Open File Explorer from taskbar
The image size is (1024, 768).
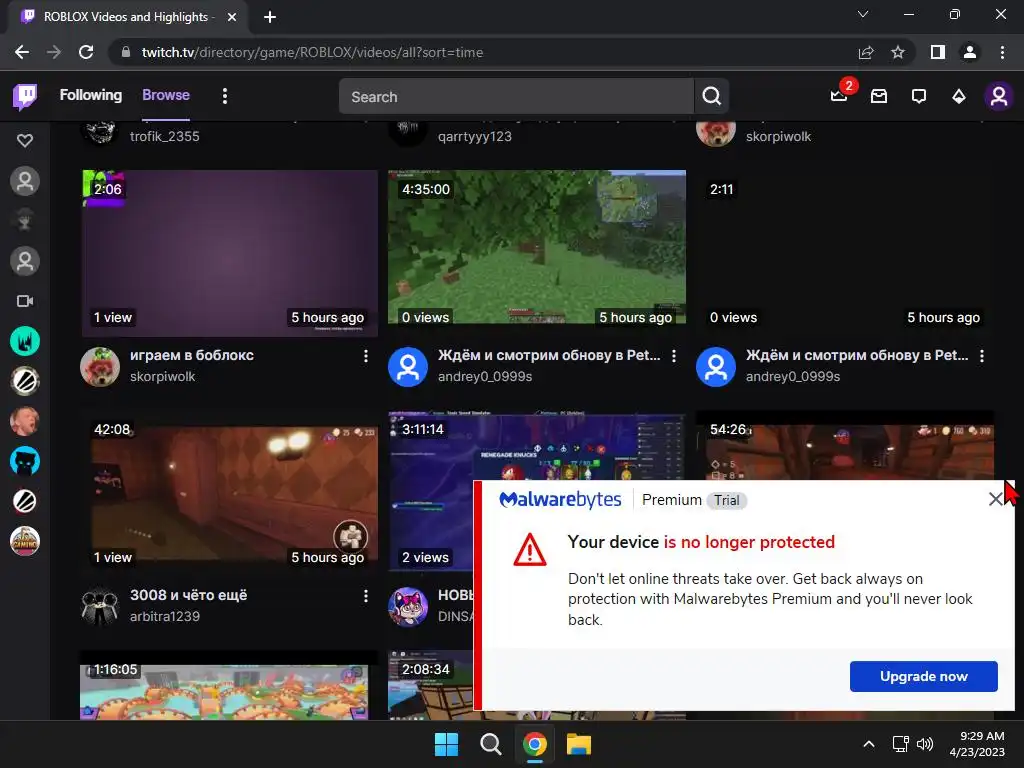[x=579, y=744]
